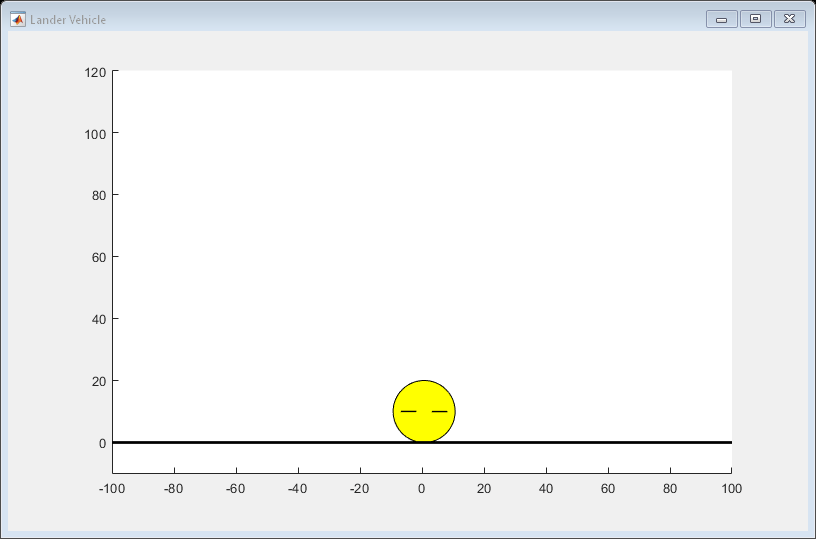Click the x-axis tick label 80
This screenshot has width=816, height=539.
pyautogui.click(x=670, y=489)
